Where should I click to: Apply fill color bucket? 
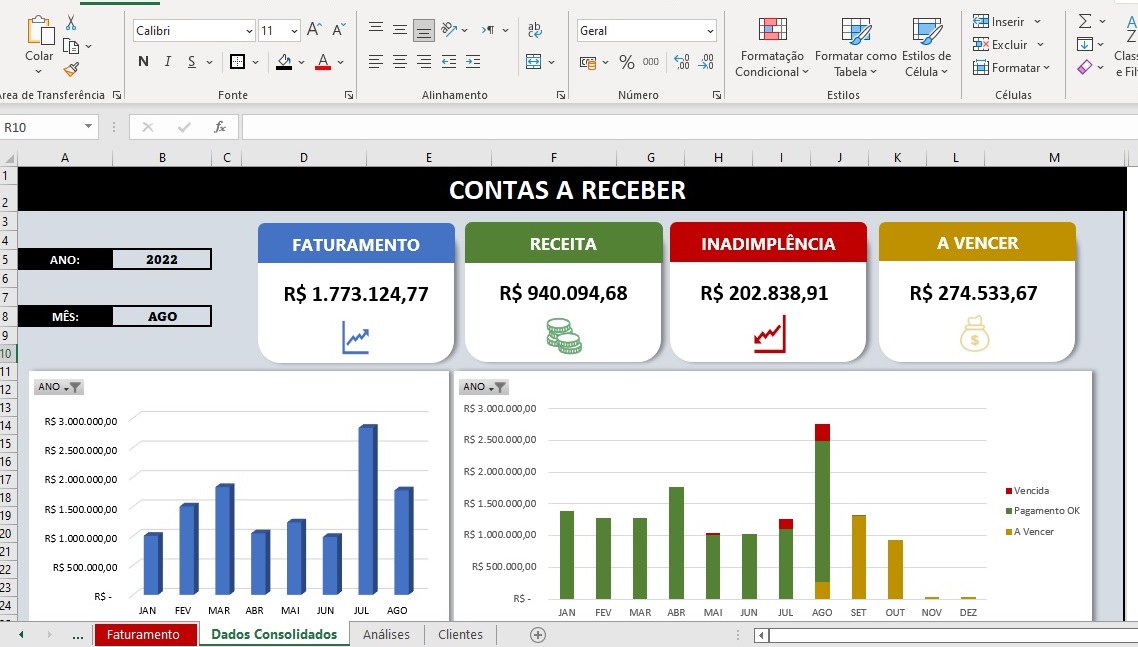tap(284, 62)
